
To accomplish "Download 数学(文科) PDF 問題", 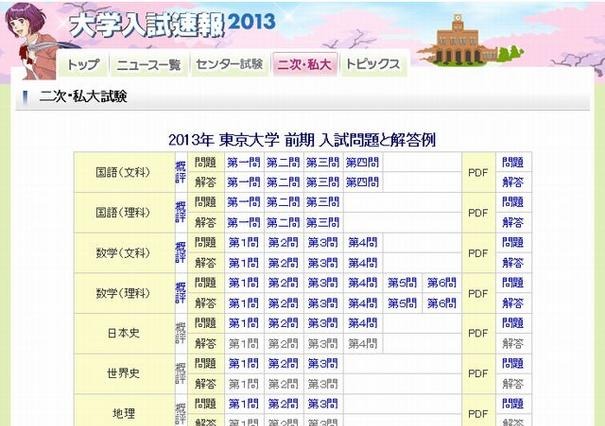I will pos(513,243).
